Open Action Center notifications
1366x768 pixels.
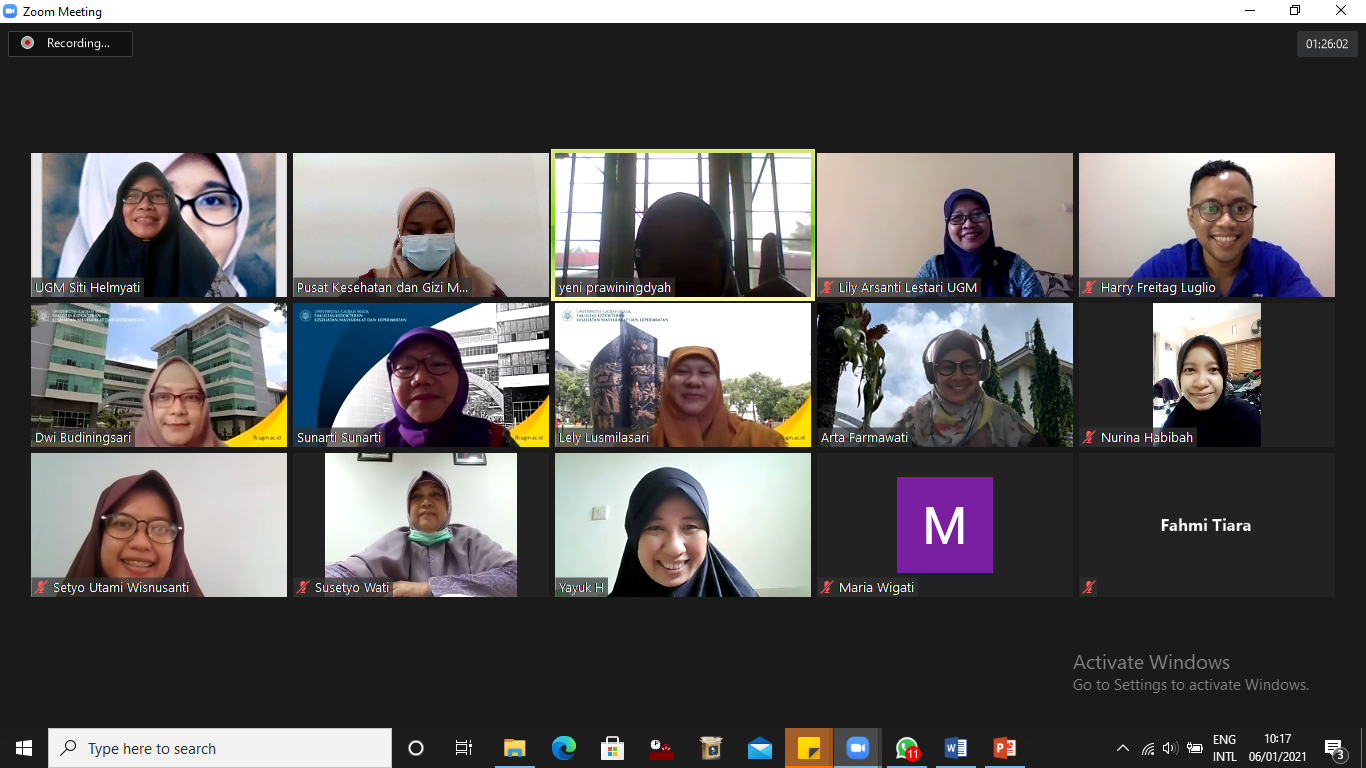click(1334, 747)
